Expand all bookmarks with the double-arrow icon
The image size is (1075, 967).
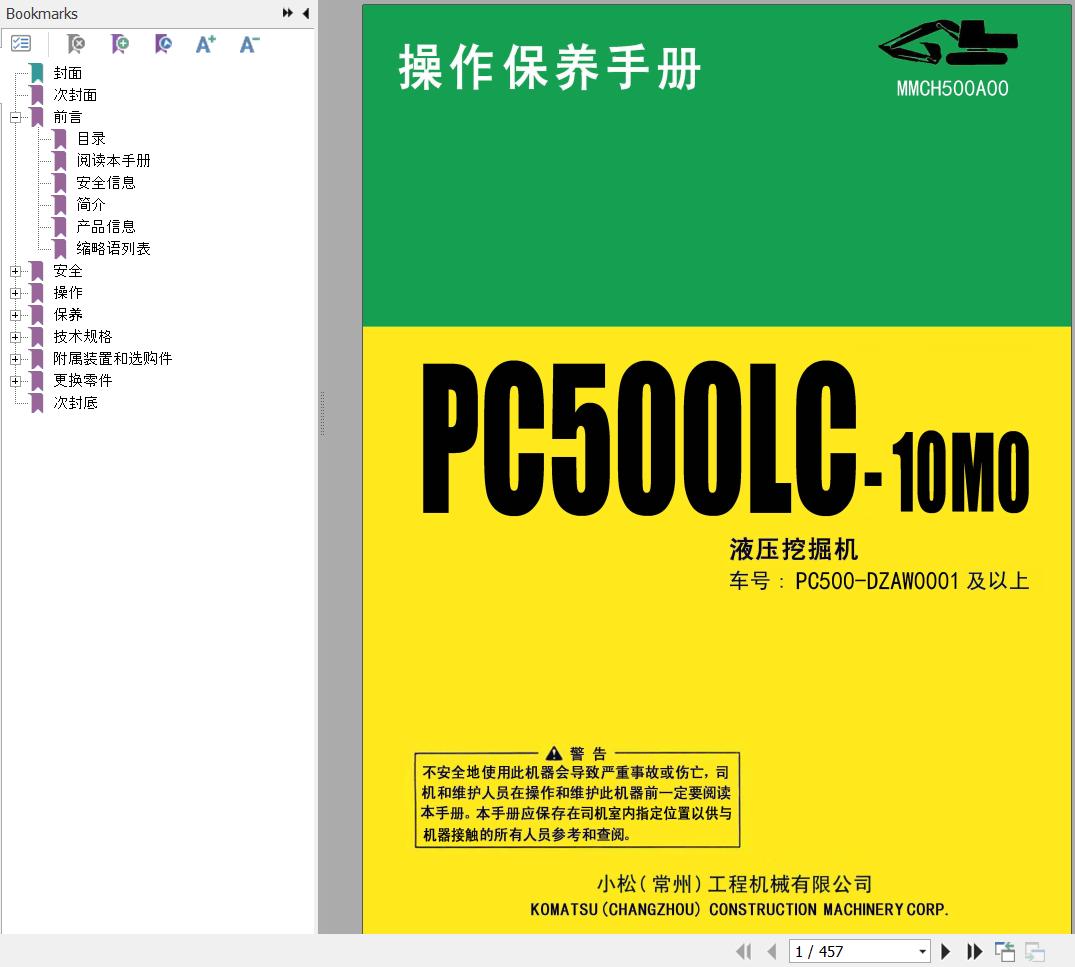point(287,13)
